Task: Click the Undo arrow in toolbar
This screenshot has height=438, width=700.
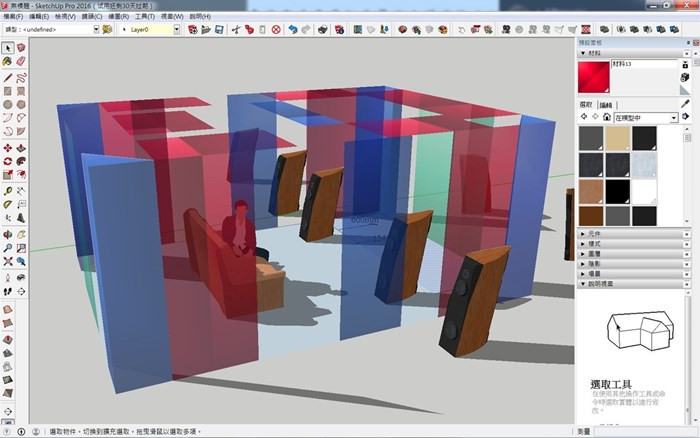Action: pyautogui.click(x=293, y=30)
